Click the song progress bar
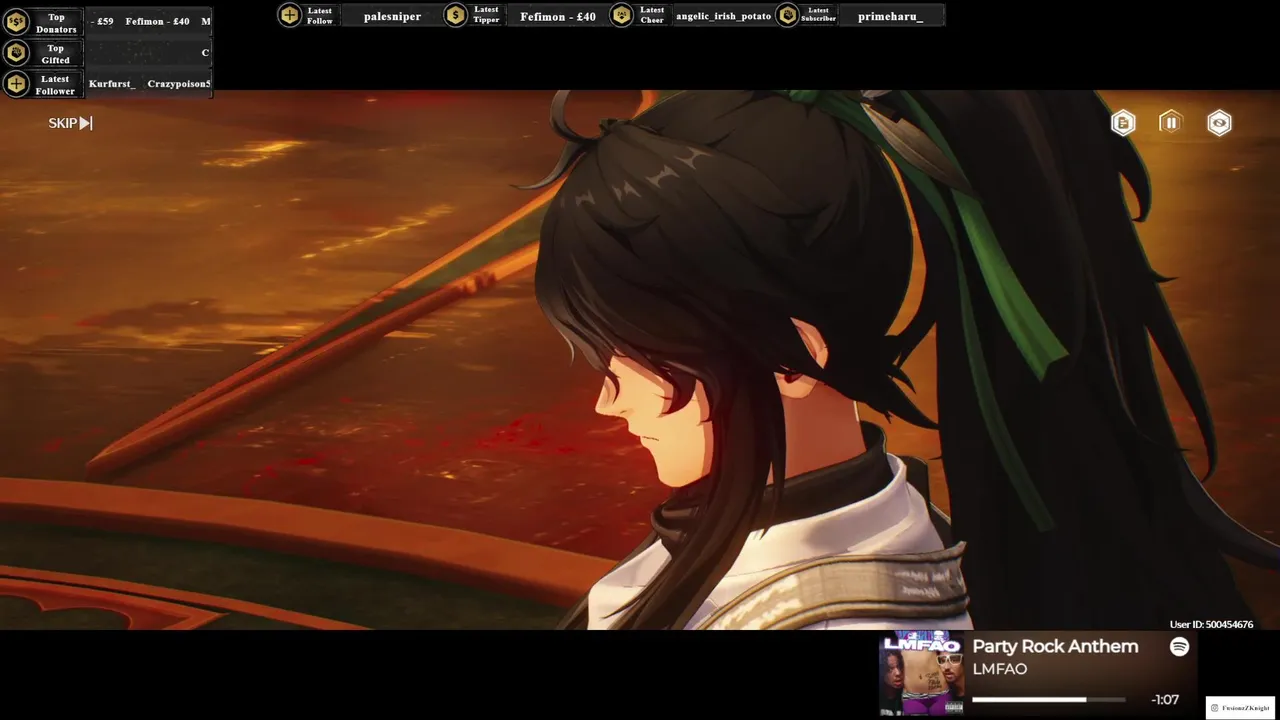 click(1049, 700)
